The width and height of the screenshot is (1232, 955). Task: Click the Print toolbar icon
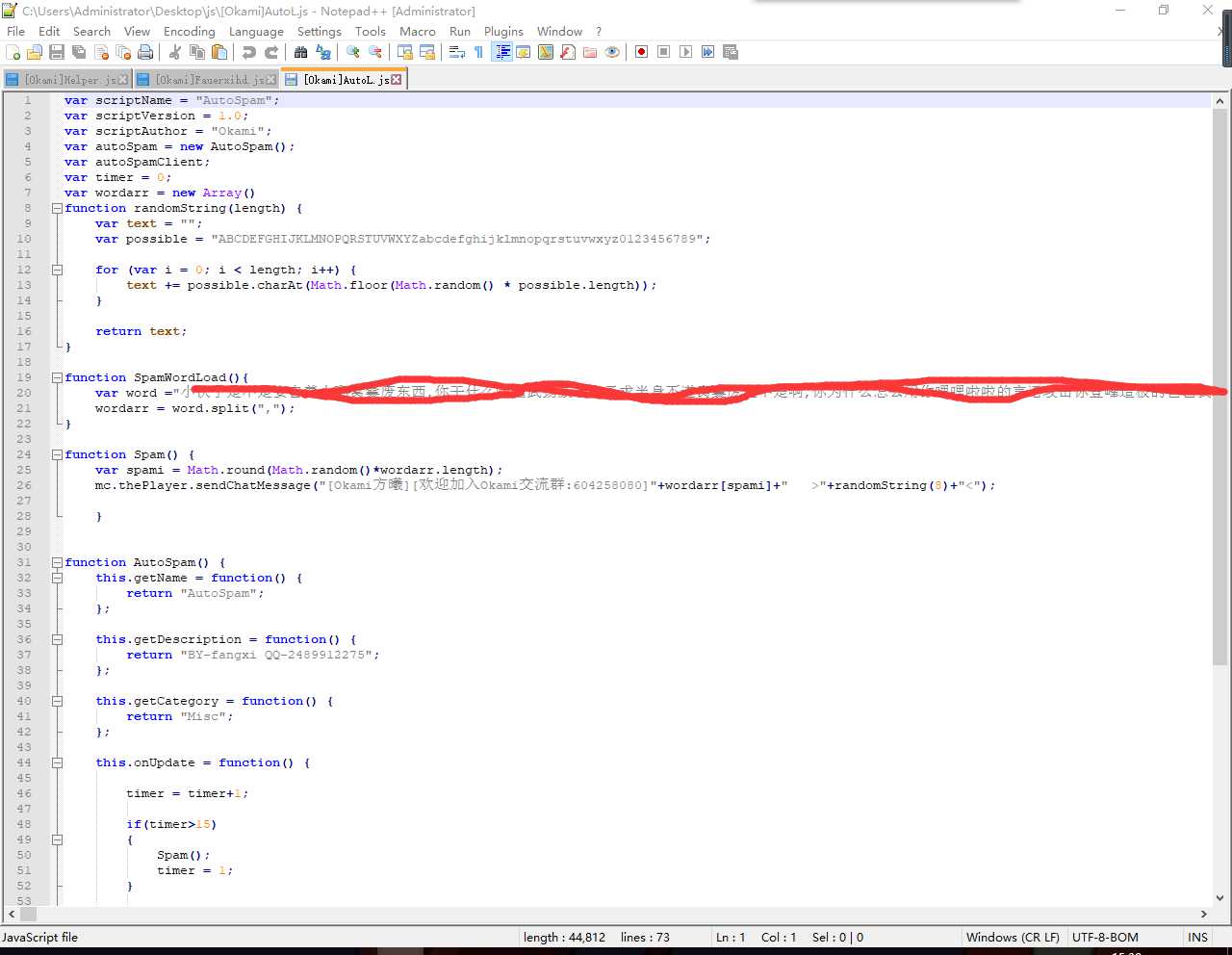coord(145,52)
